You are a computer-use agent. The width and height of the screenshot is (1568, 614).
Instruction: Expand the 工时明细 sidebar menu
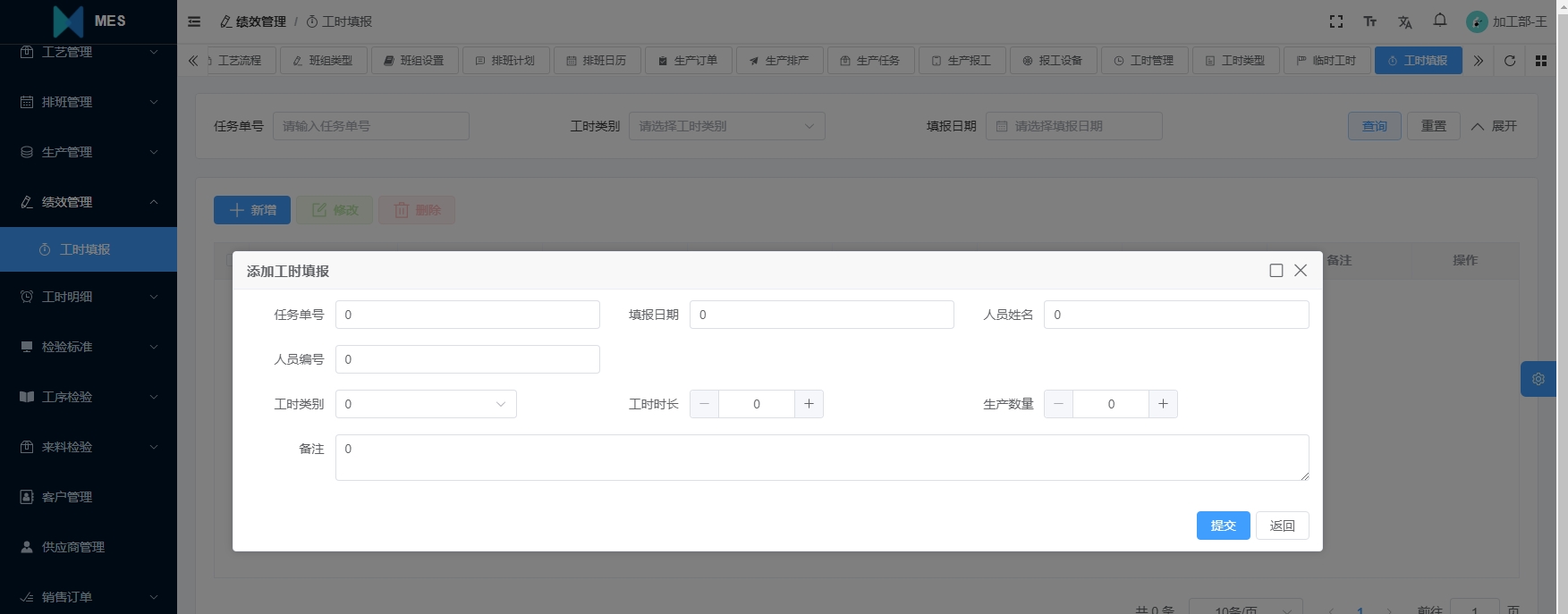(x=89, y=297)
